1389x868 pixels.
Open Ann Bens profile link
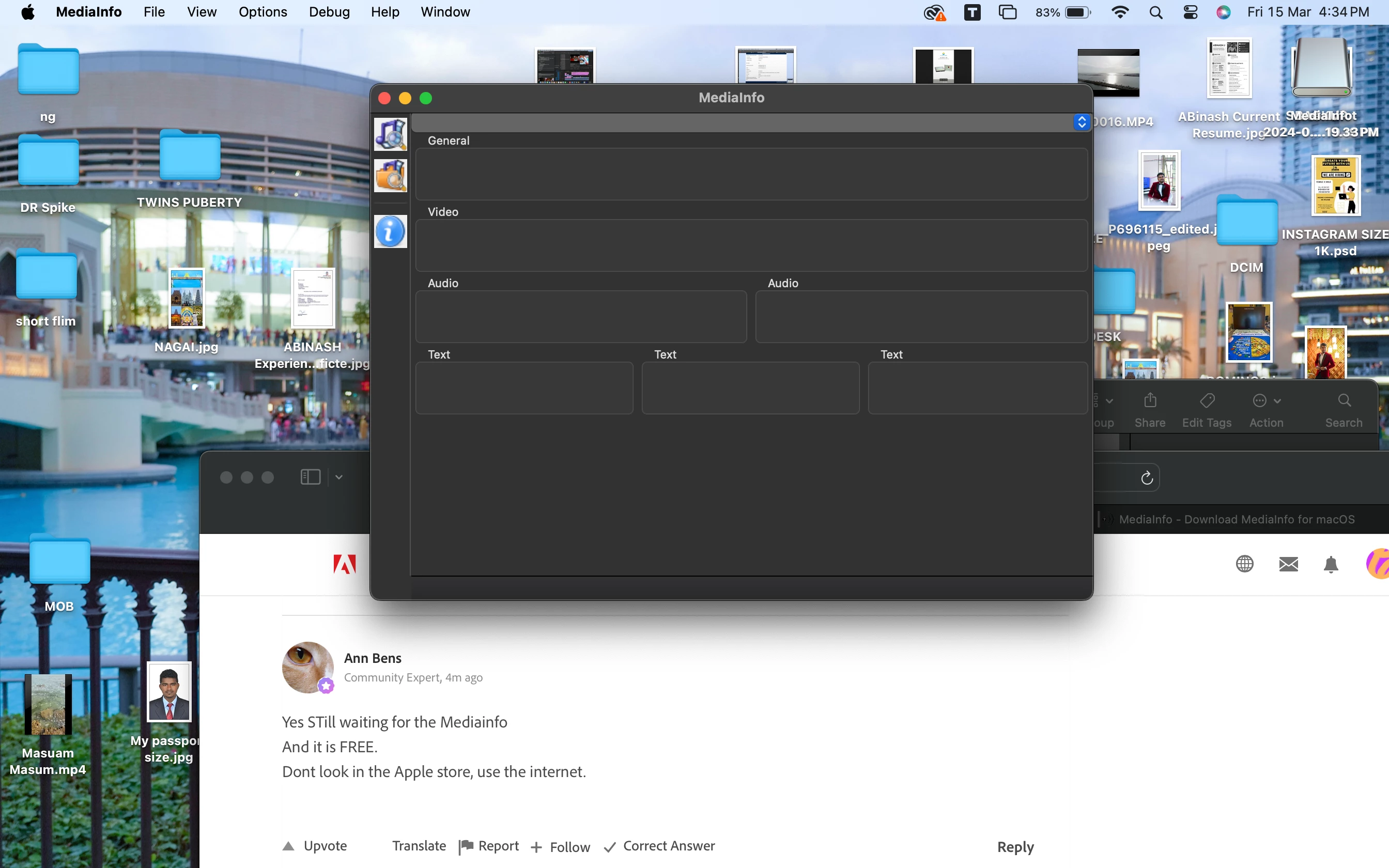pyautogui.click(x=373, y=658)
